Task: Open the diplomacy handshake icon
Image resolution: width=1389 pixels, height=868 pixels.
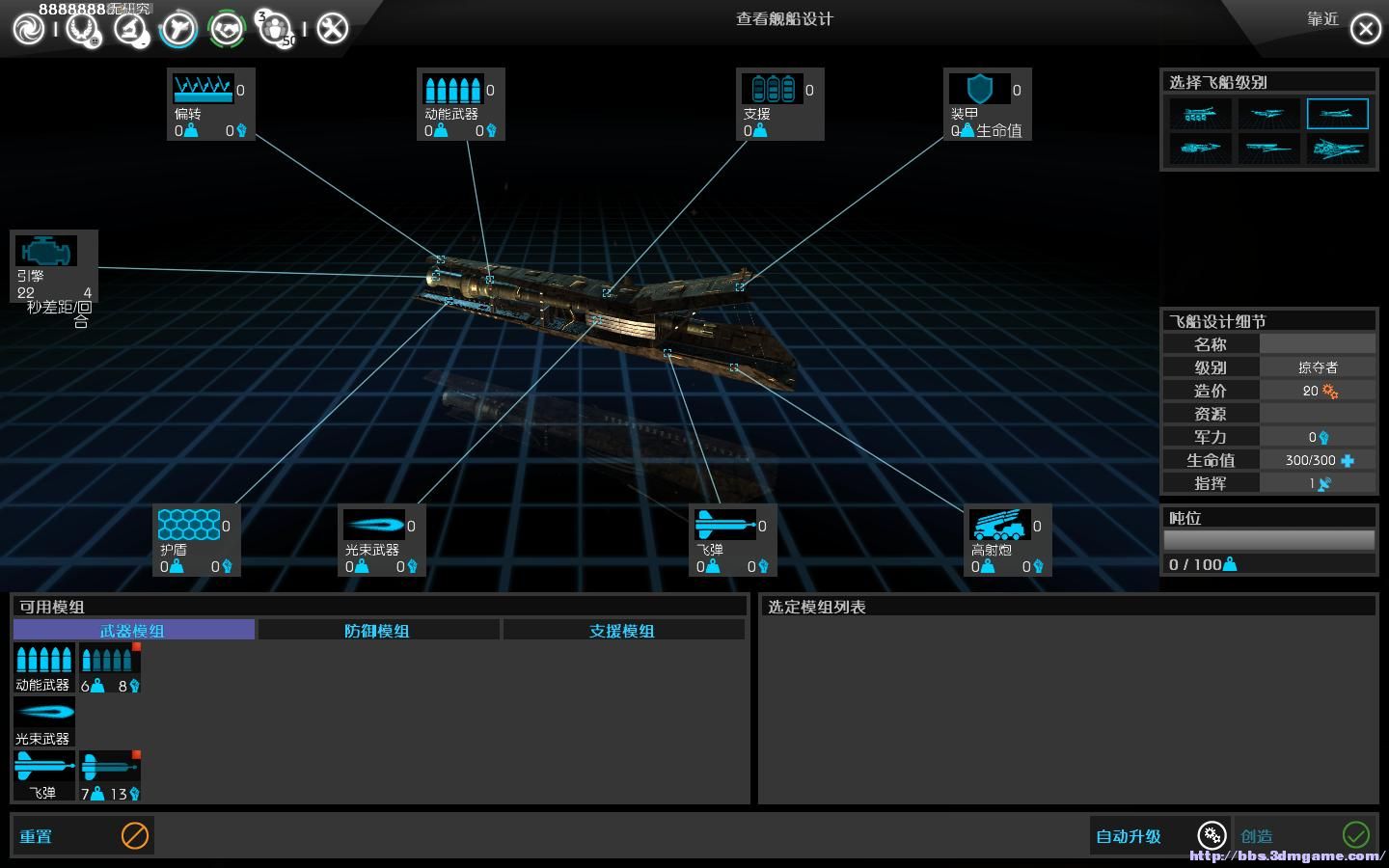Action: coord(228,29)
